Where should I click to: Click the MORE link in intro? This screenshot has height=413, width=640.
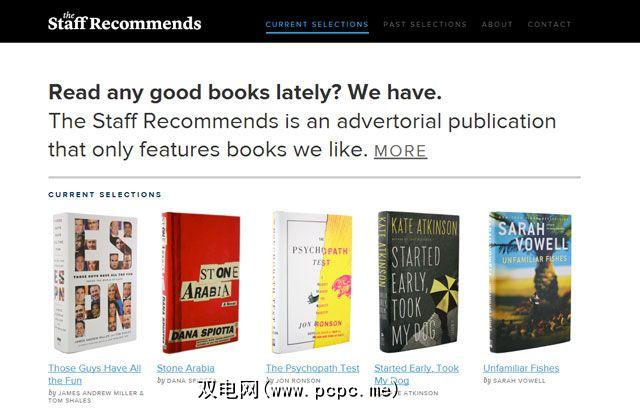click(400, 151)
